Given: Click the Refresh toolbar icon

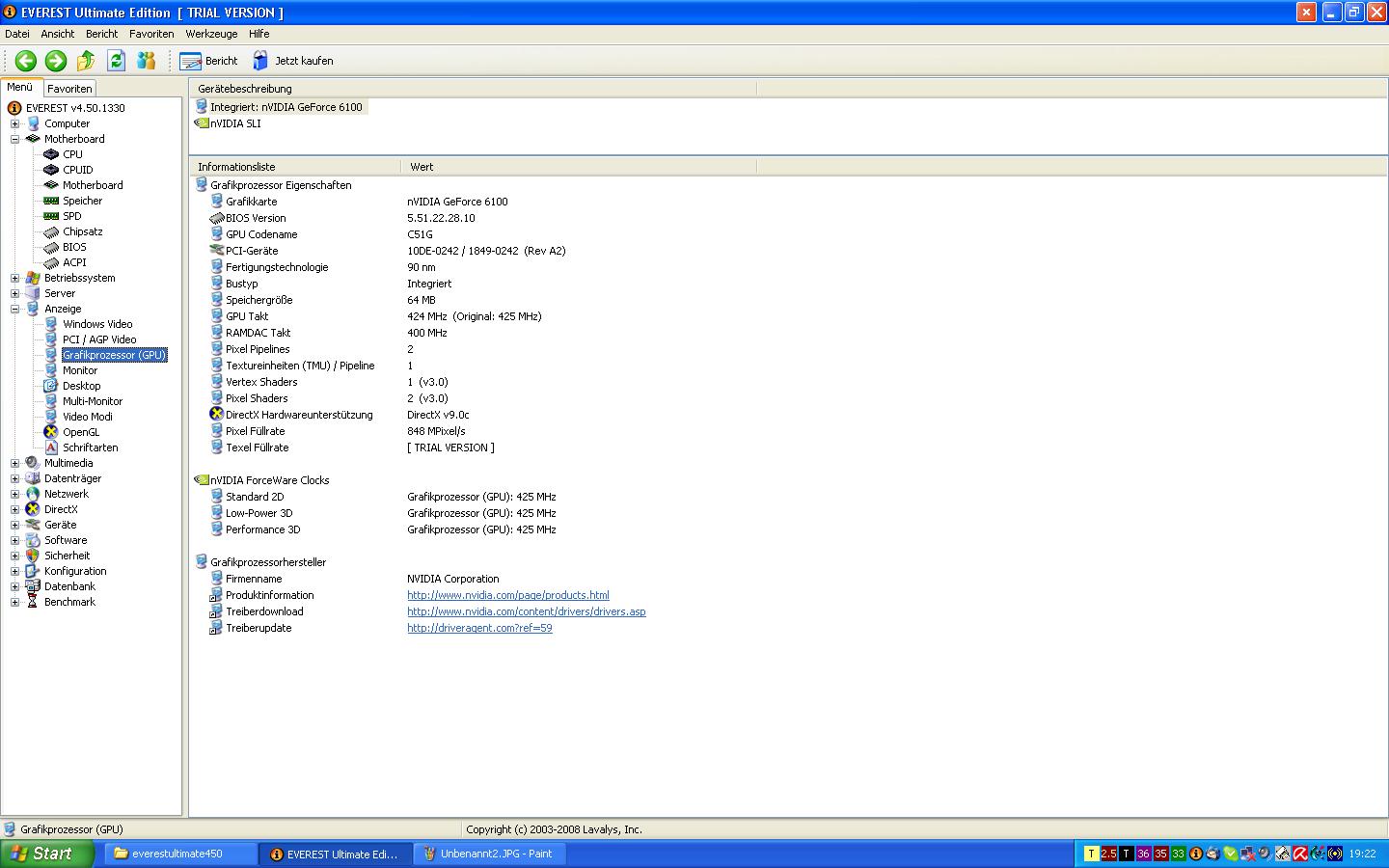Looking at the screenshot, I should pyautogui.click(x=116, y=61).
